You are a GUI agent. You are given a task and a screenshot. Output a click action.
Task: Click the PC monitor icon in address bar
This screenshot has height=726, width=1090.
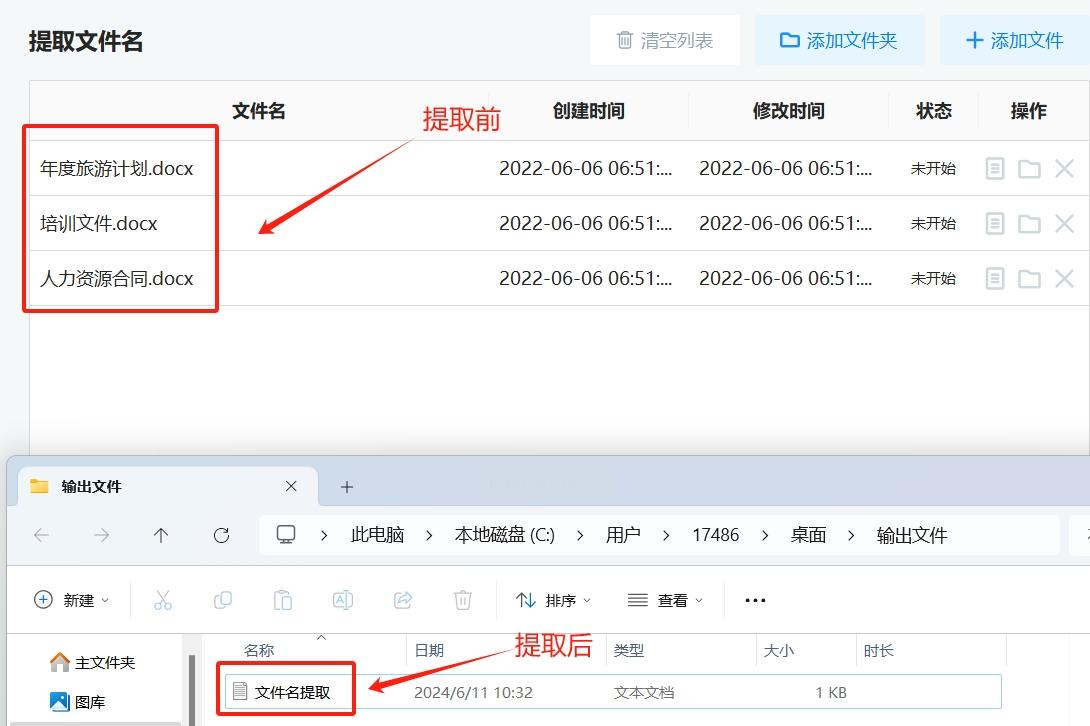pyautogui.click(x=286, y=534)
